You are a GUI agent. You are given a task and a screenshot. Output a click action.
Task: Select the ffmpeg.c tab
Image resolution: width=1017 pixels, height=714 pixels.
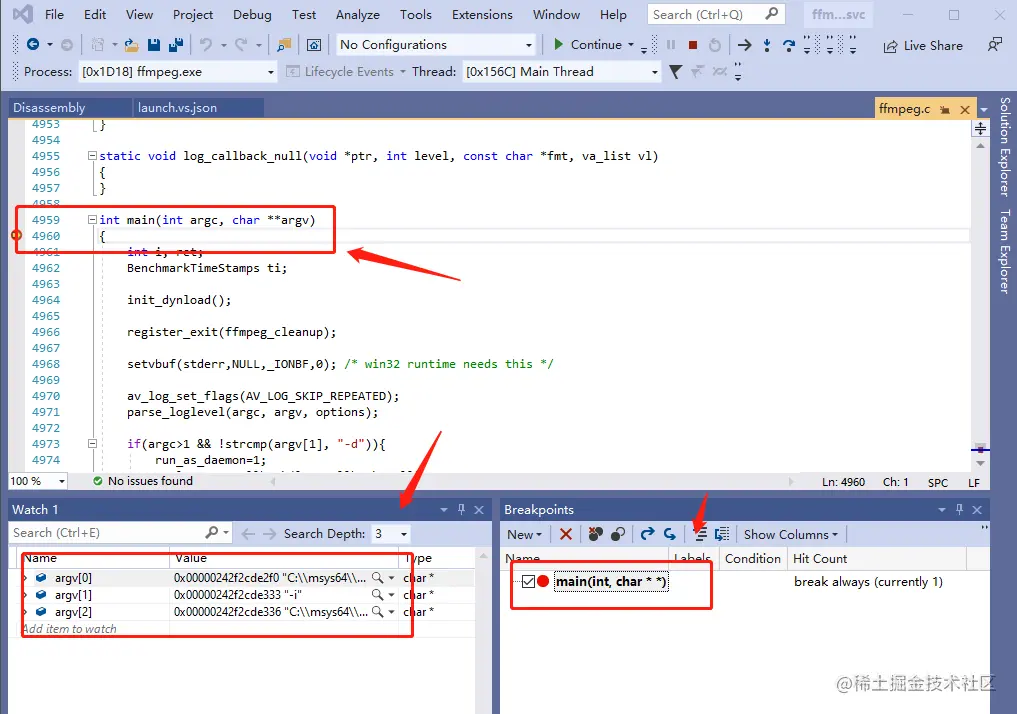coord(904,109)
